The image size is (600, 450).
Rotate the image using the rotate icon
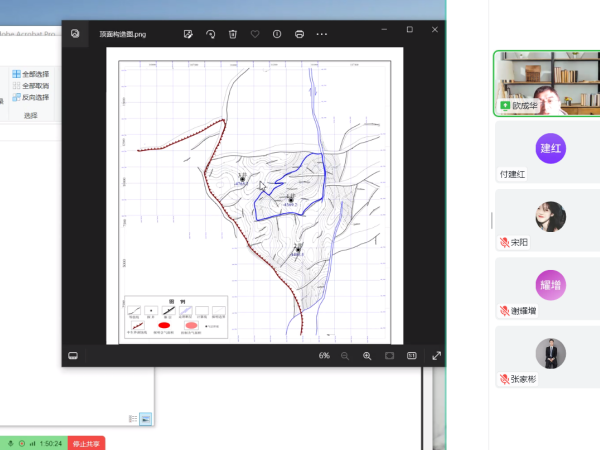point(210,34)
